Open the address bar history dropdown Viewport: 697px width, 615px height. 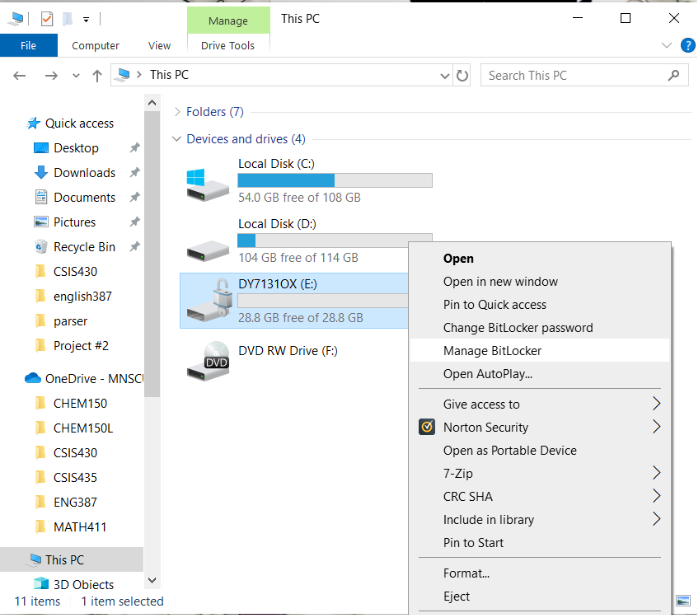coord(445,76)
